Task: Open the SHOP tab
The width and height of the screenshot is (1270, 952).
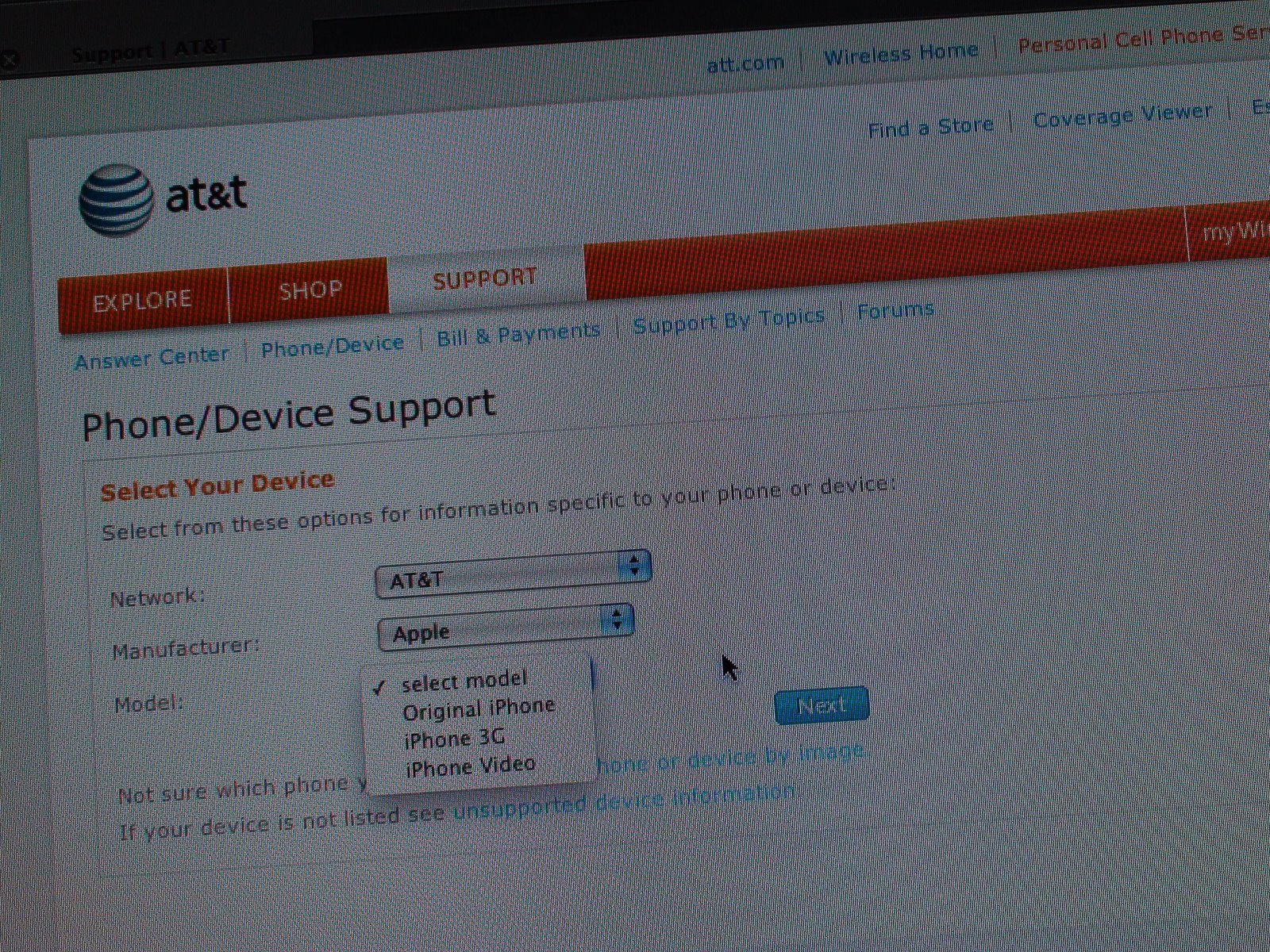Action: [x=310, y=290]
